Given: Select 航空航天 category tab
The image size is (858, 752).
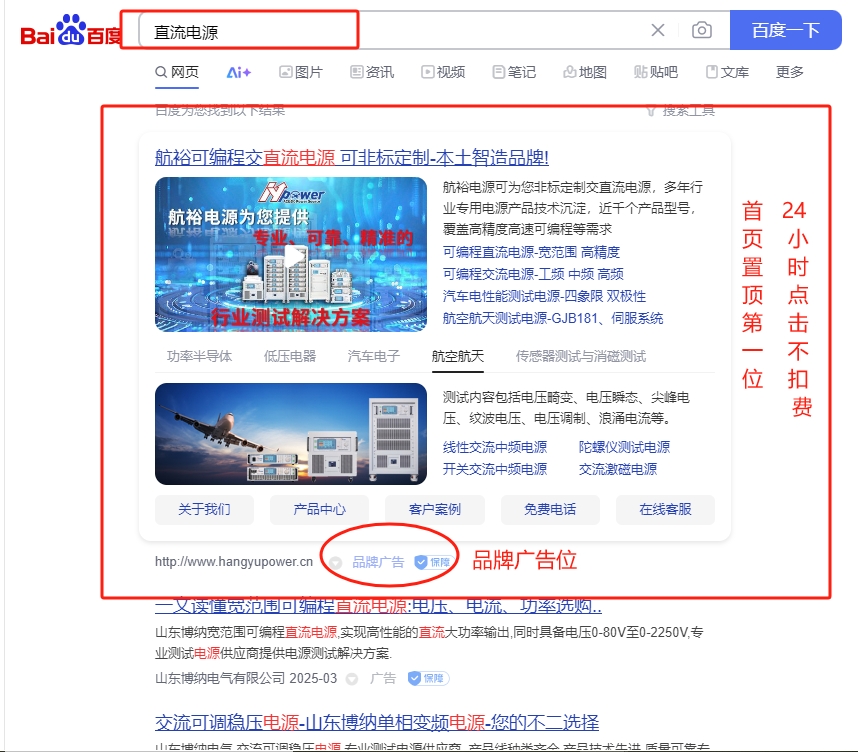Looking at the screenshot, I should pos(457,356).
